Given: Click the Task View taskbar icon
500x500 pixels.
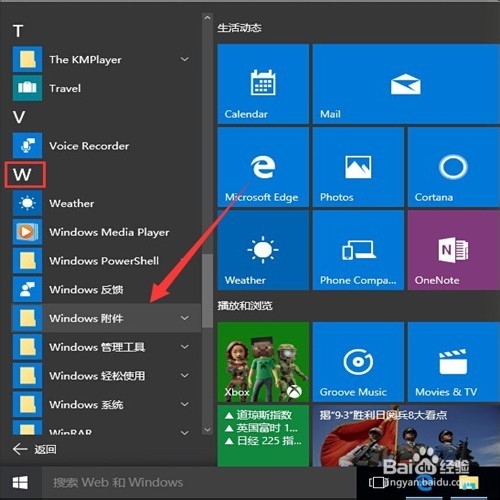Looking at the screenshot, I should (378, 482).
